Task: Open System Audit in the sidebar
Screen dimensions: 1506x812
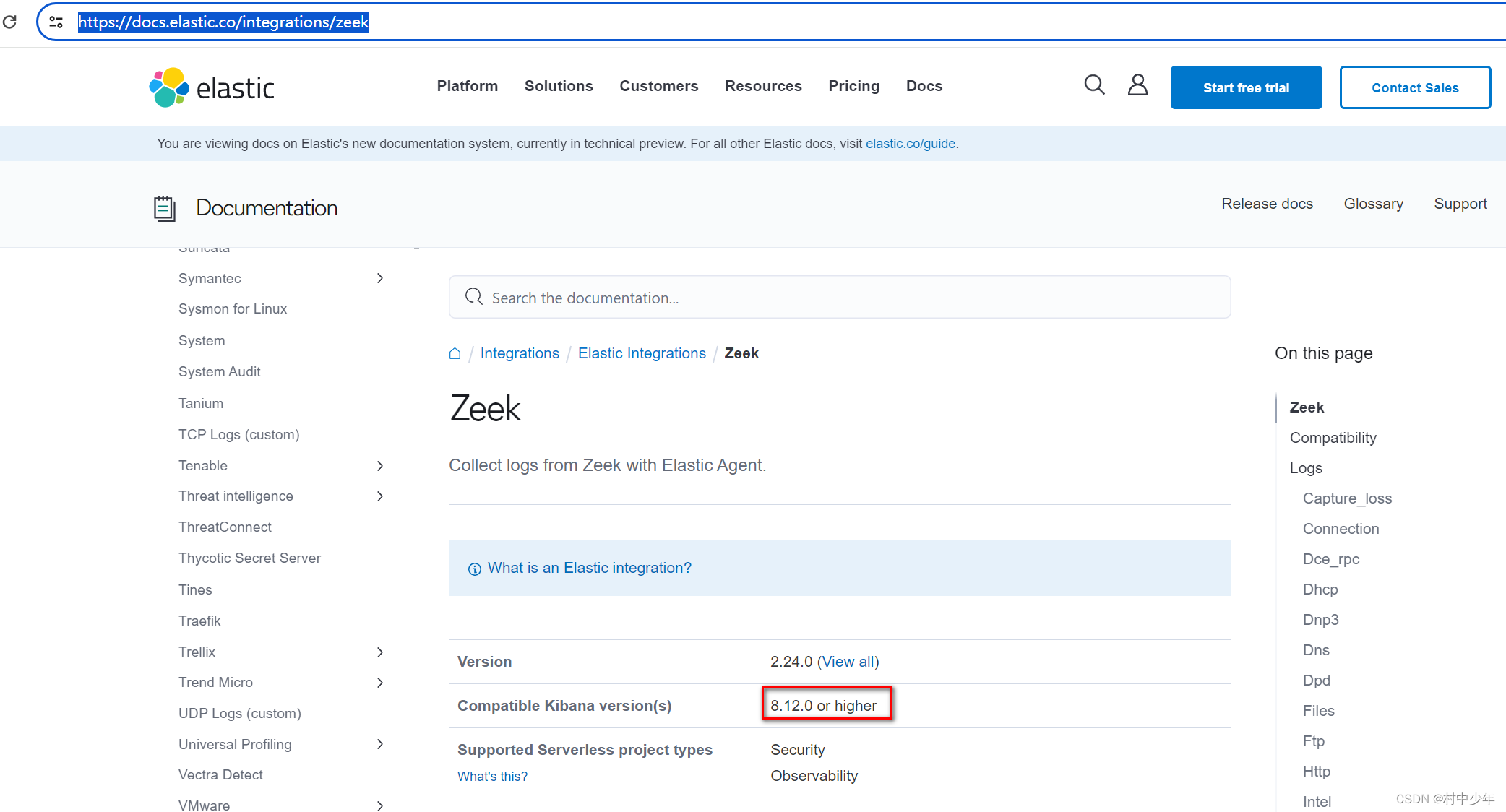Action: click(220, 372)
